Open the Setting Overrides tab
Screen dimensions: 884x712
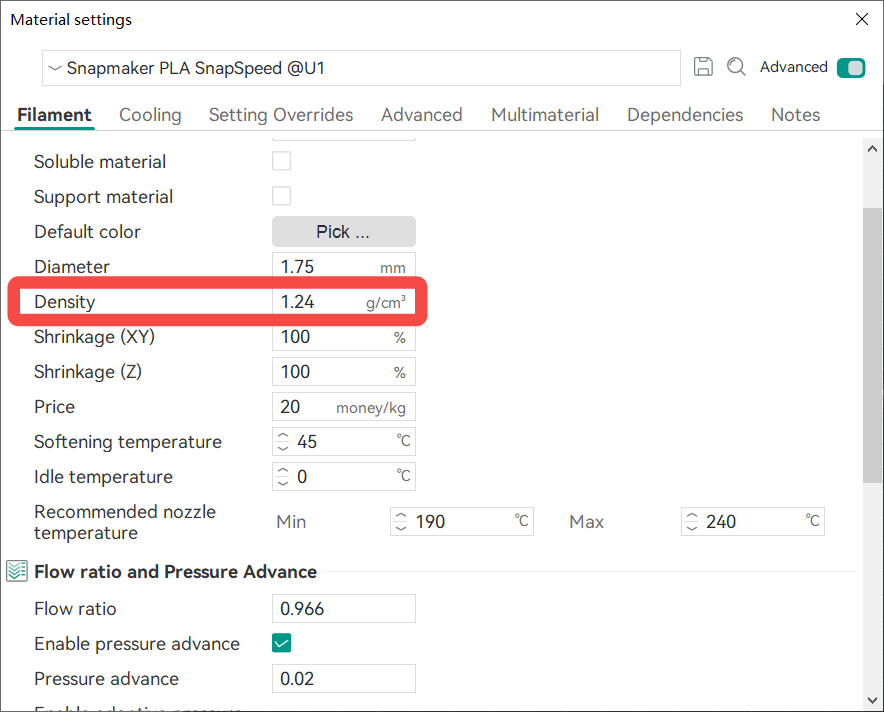point(281,115)
